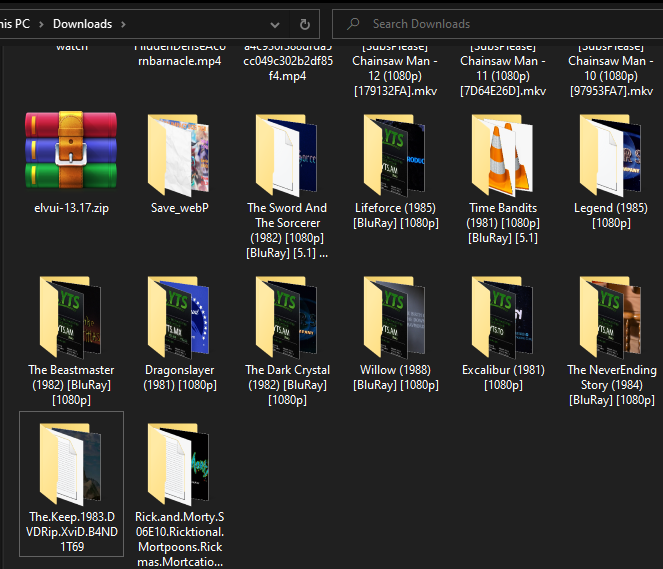This screenshot has height=569, width=663.
Task: Click The.Keep.1983.DVDRip.XviD name label
Action: pos(72,532)
